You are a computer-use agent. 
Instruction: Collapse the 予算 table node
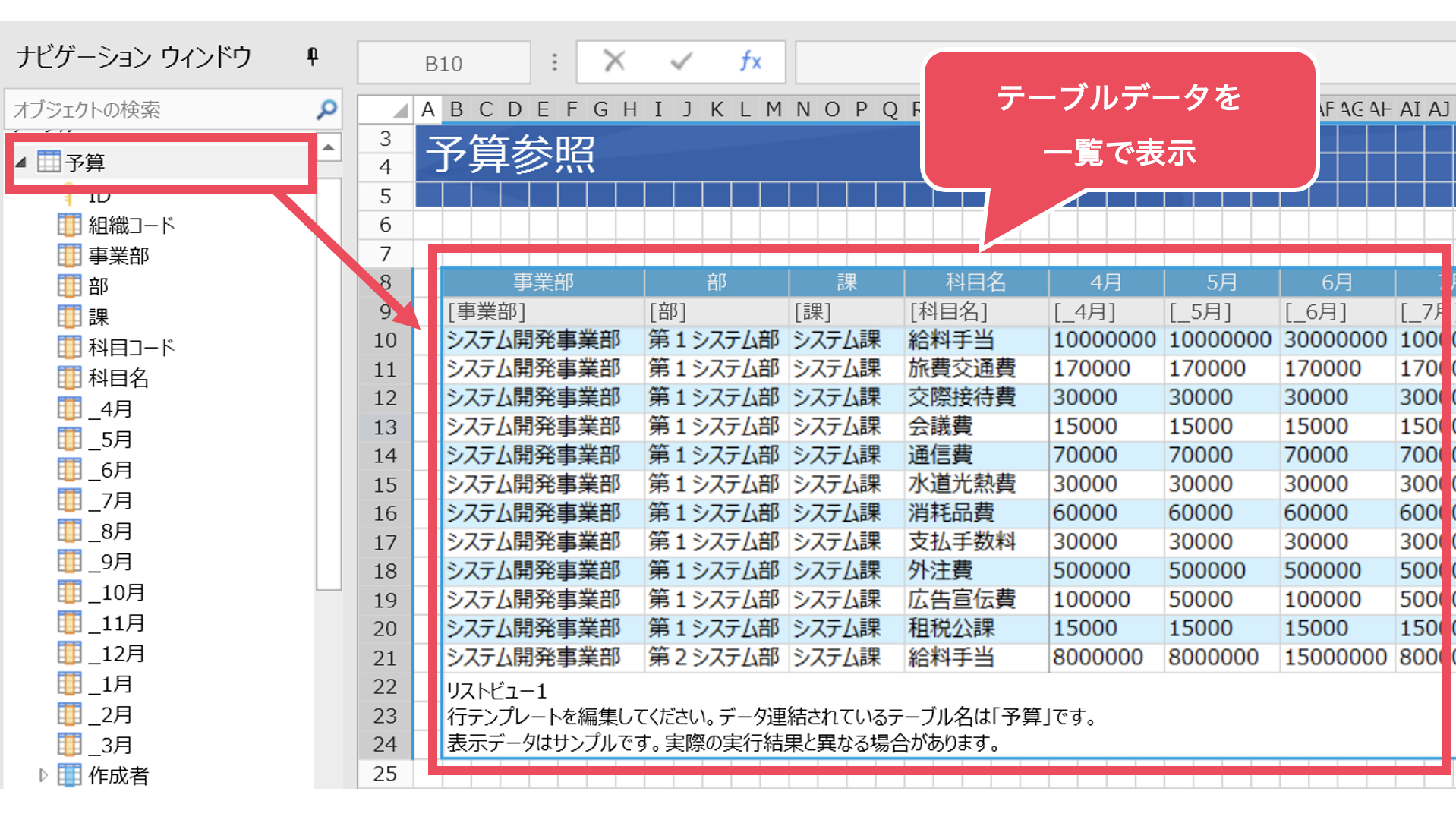(21, 162)
